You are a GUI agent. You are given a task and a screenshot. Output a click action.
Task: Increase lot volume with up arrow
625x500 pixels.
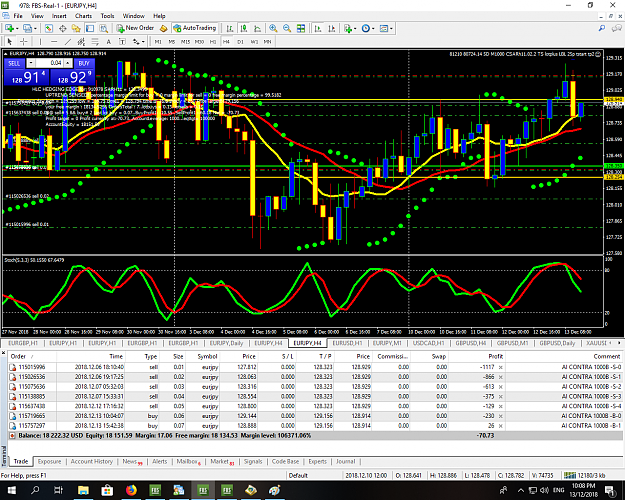[x=68, y=63]
